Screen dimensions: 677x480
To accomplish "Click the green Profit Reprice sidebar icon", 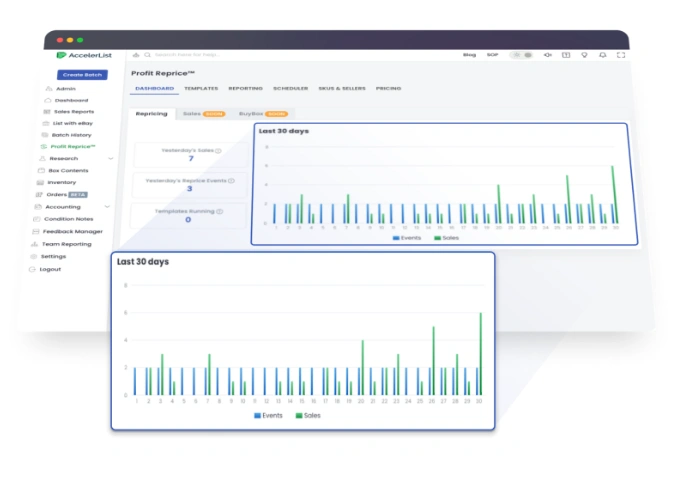I will click(44, 147).
